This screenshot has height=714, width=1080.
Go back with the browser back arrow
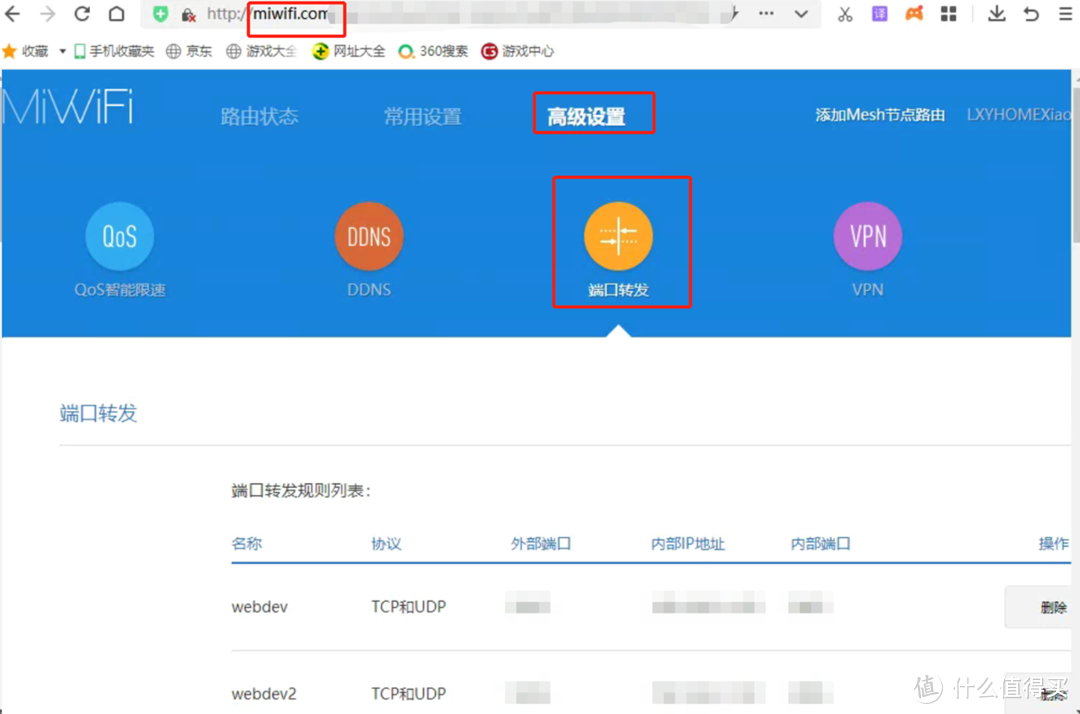pyautogui.click(x=12, y=14)
